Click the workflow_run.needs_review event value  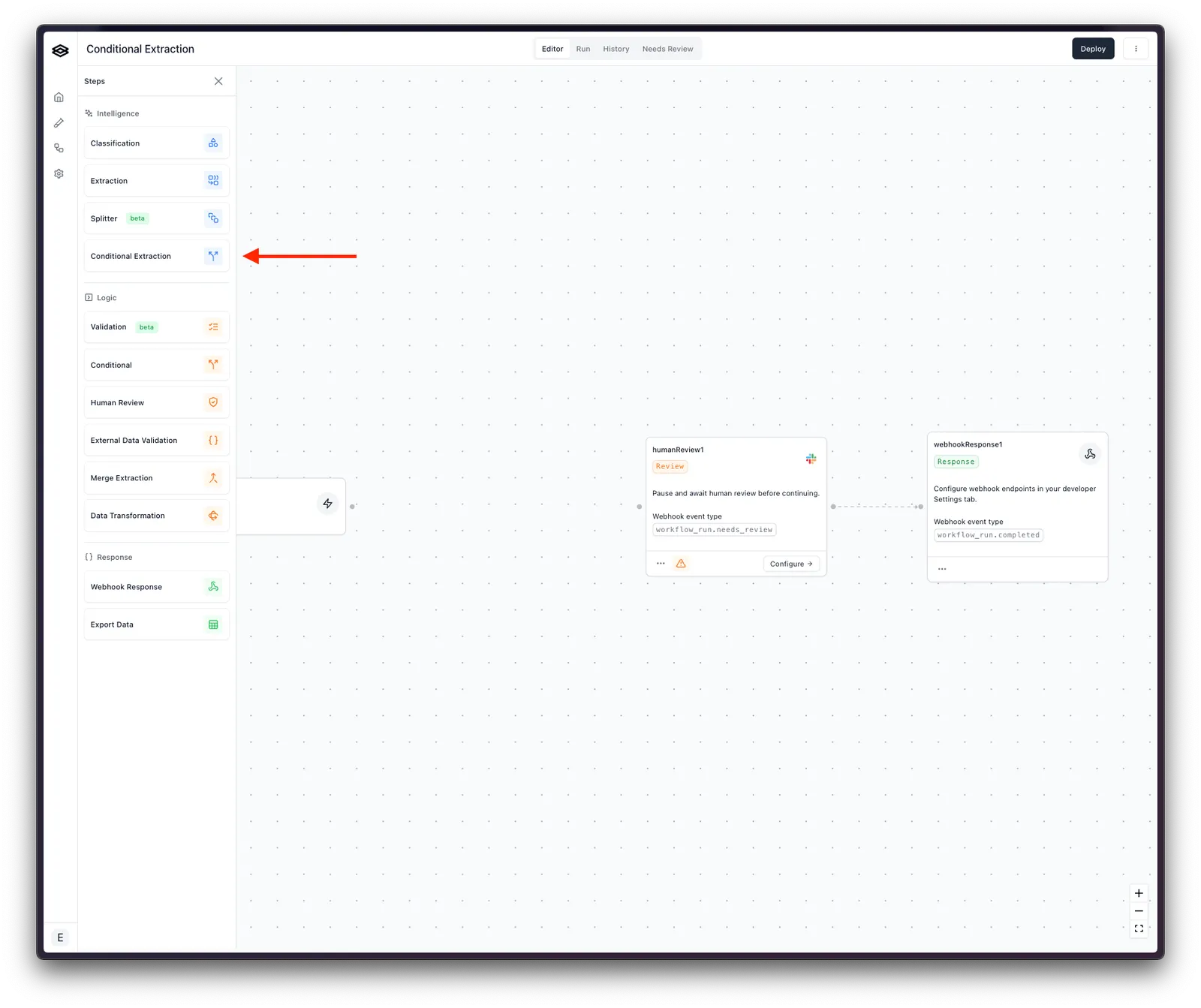point(714,530)
